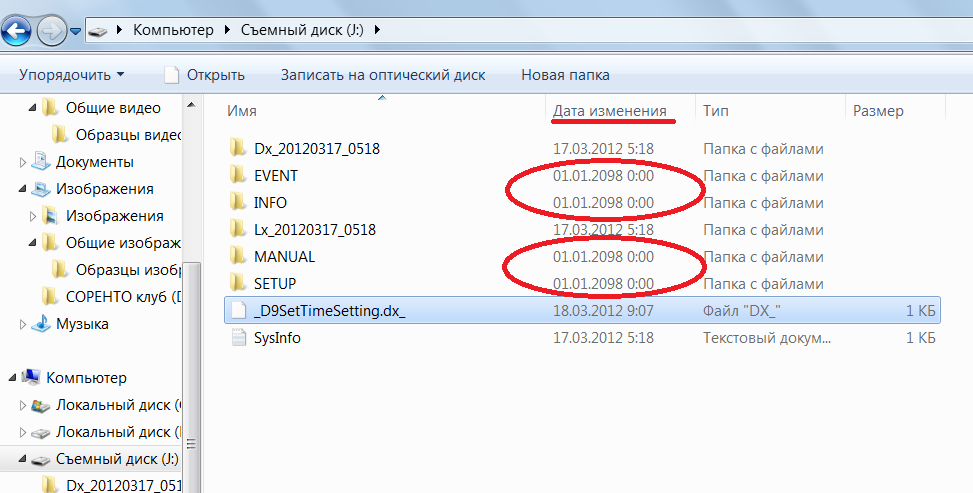
Task: Click Компьютер in the address bar
Action: tap(174, 31)
